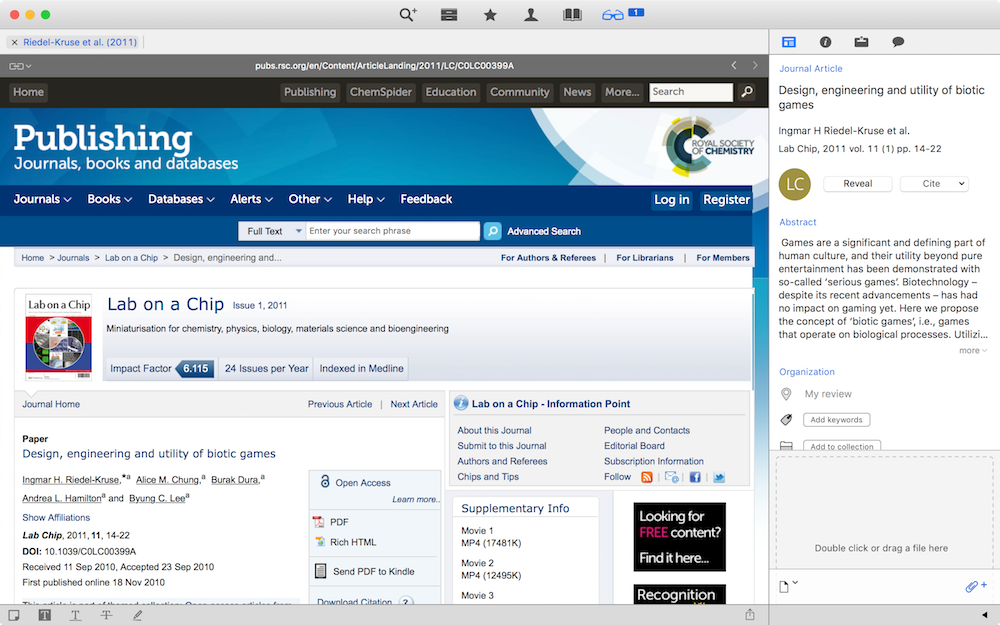The height and width of the screenshot is (625, 1000).
Task: Close the Riedel-Kruse et al. (2011) tab
Action: click(x=15, y=42)
